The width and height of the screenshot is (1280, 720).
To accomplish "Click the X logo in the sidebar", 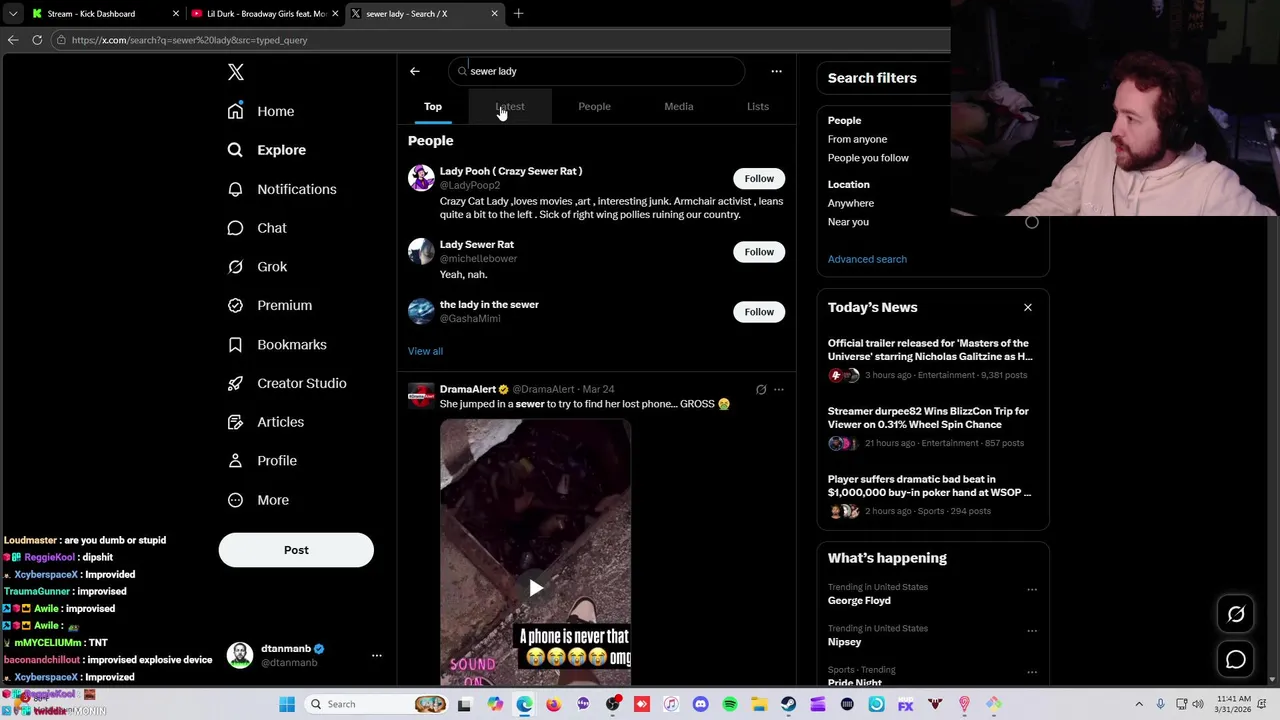I will 236,72.
